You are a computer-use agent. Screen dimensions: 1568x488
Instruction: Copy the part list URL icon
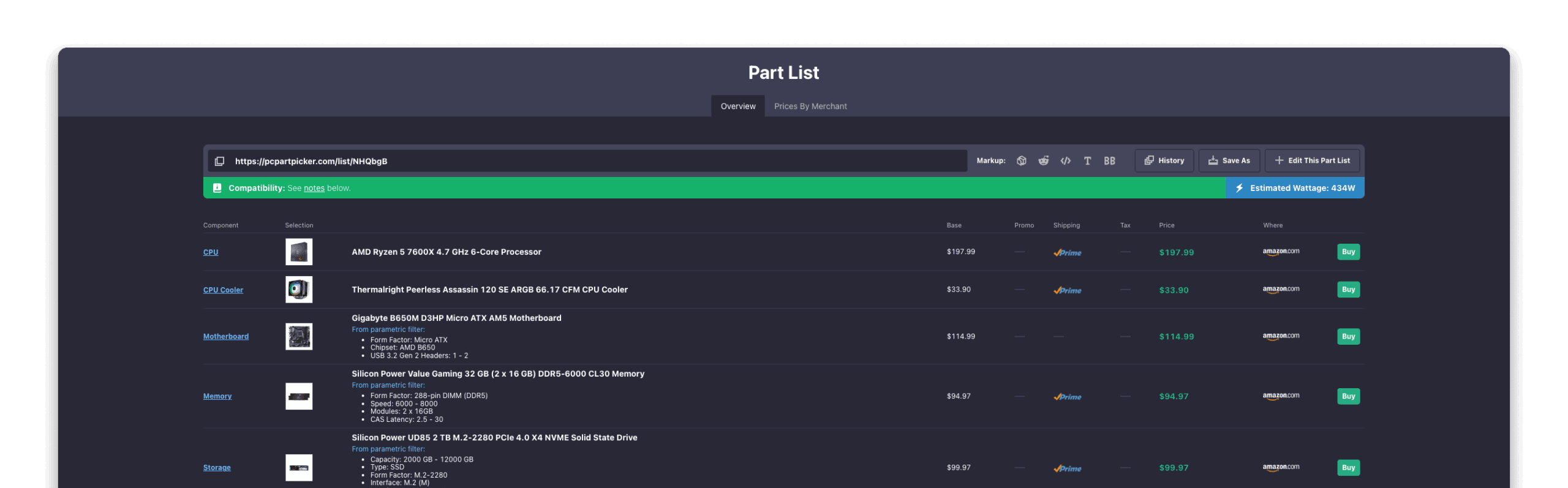point(219,161)
